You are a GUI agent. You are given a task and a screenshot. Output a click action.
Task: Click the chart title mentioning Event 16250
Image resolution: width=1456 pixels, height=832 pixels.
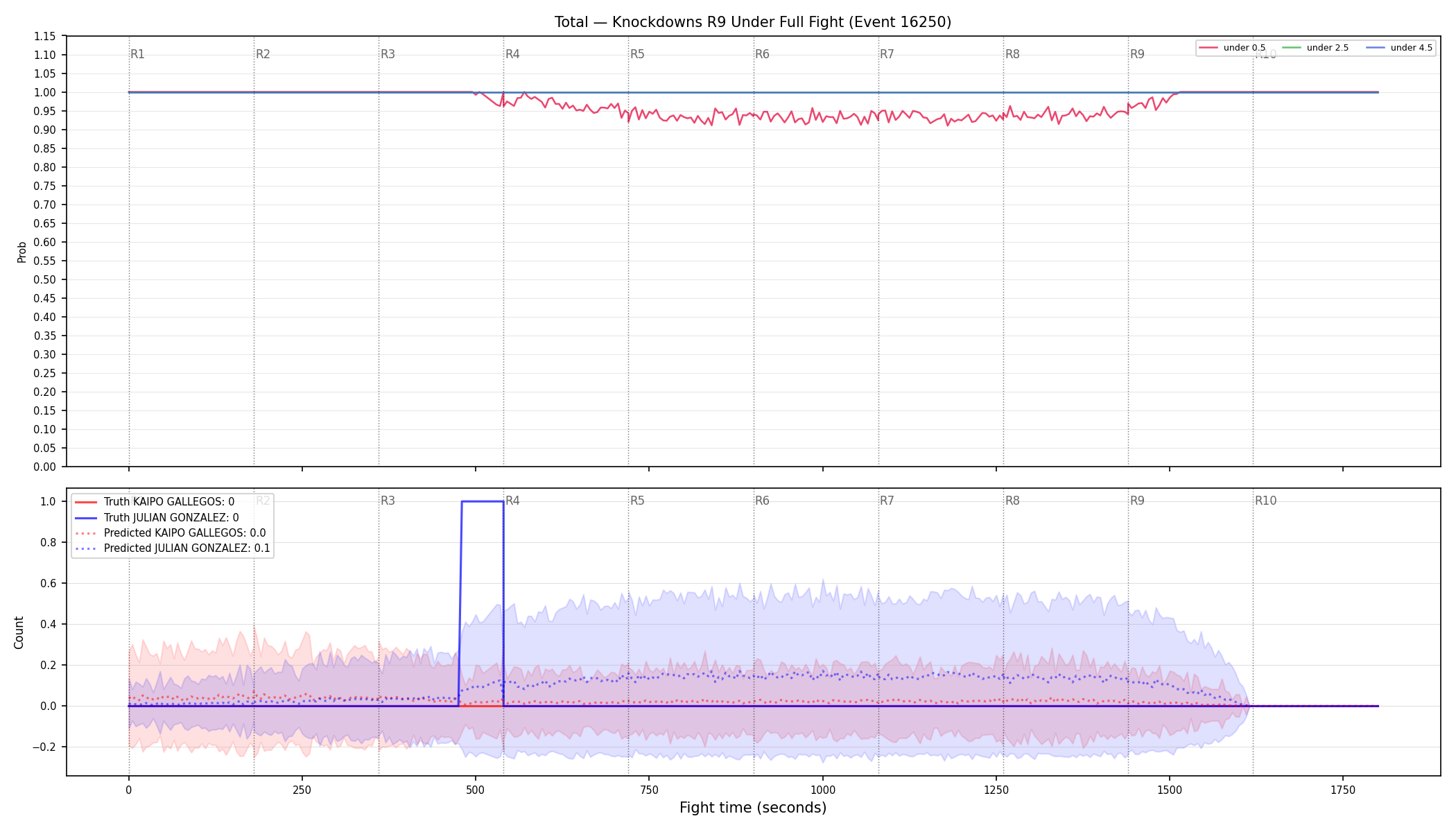coord(753,22)
